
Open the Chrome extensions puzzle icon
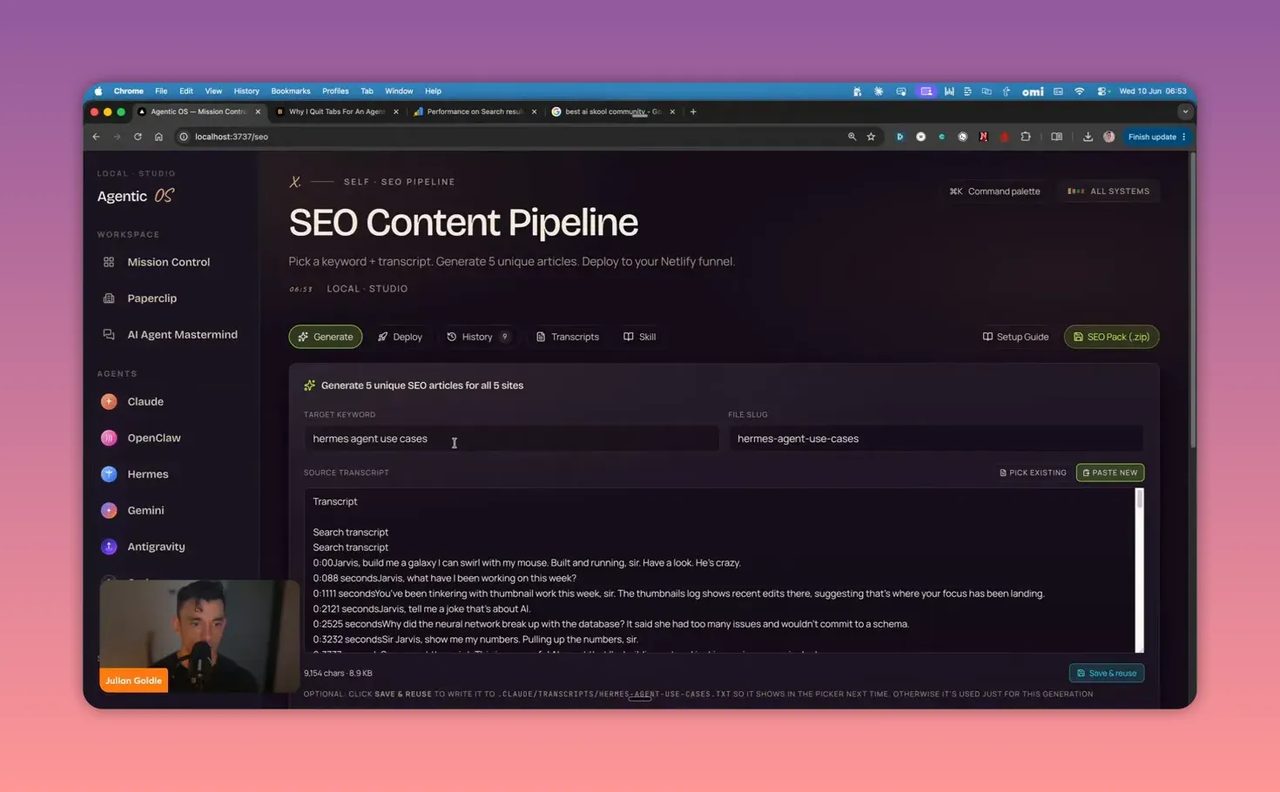tap(1025, 136)
